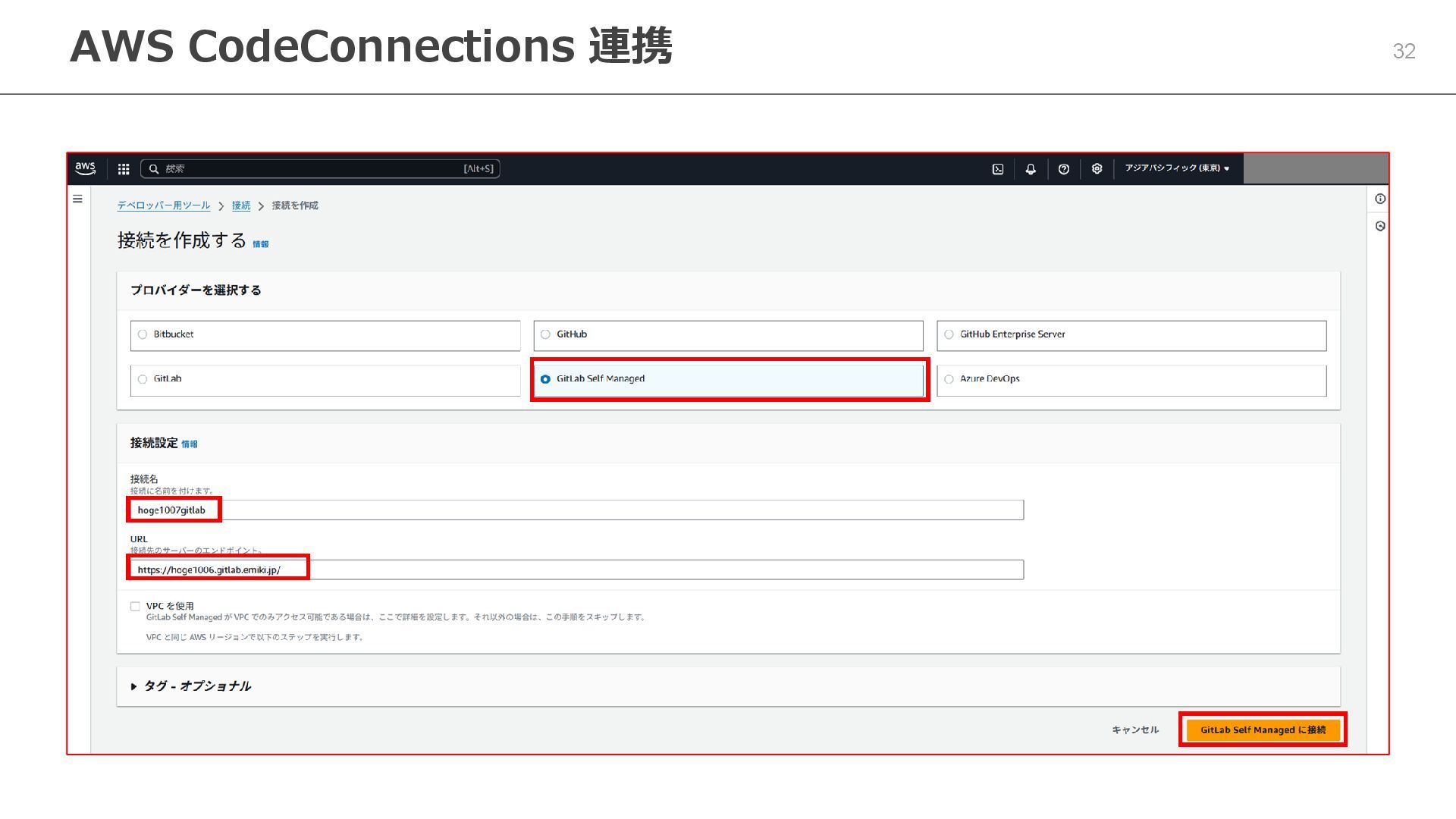This screenshot has height=819, width=1456.
Task: Click the 接続 breadcrumb link
Action: pyautogui.click(x=241, y=206)
